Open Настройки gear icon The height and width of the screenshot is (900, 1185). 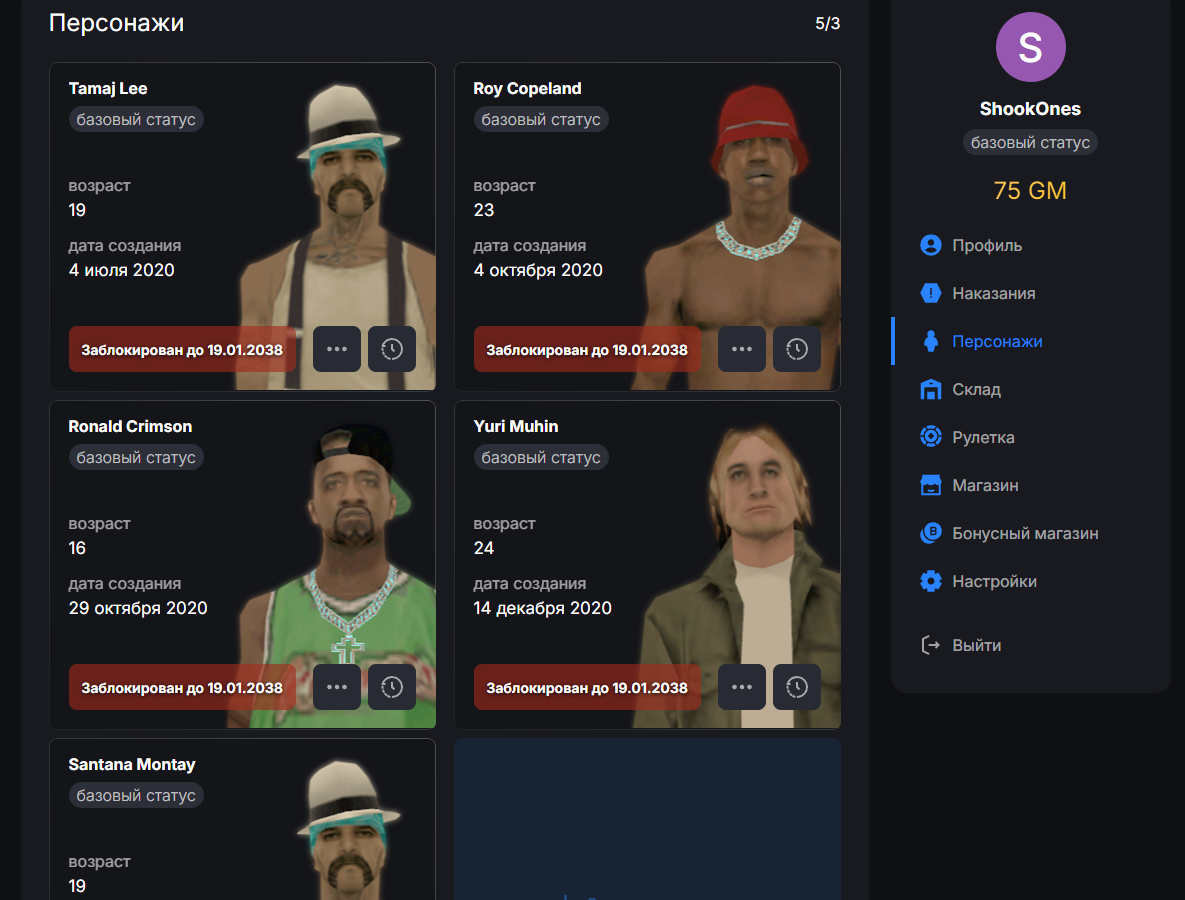[x=931, y=581]
